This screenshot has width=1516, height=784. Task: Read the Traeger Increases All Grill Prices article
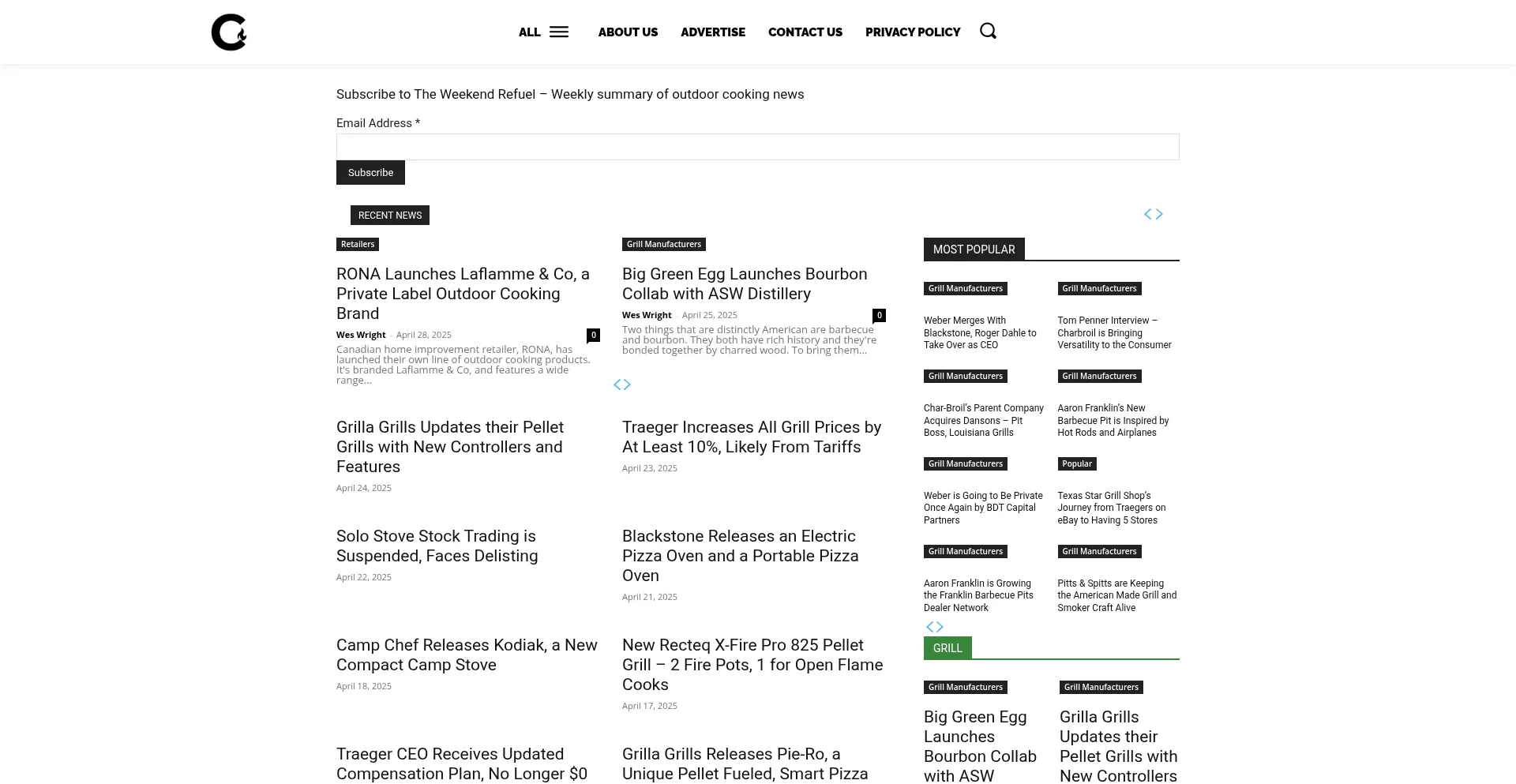pos(751,437)
